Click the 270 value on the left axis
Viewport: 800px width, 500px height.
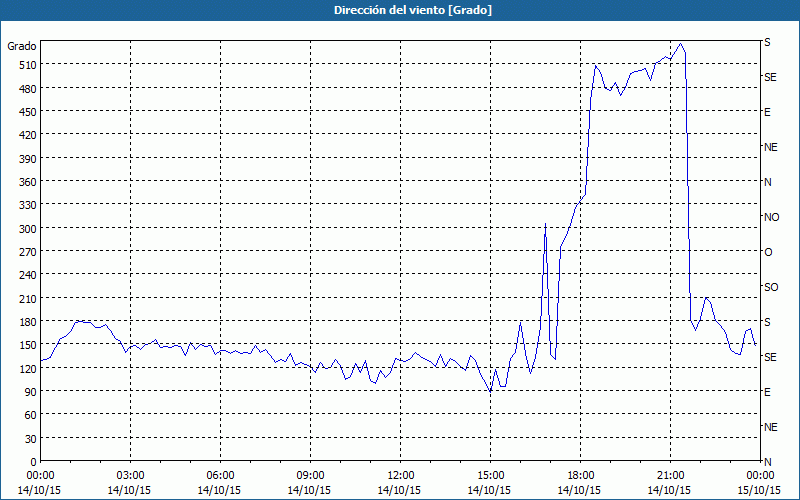pos(28,252)
